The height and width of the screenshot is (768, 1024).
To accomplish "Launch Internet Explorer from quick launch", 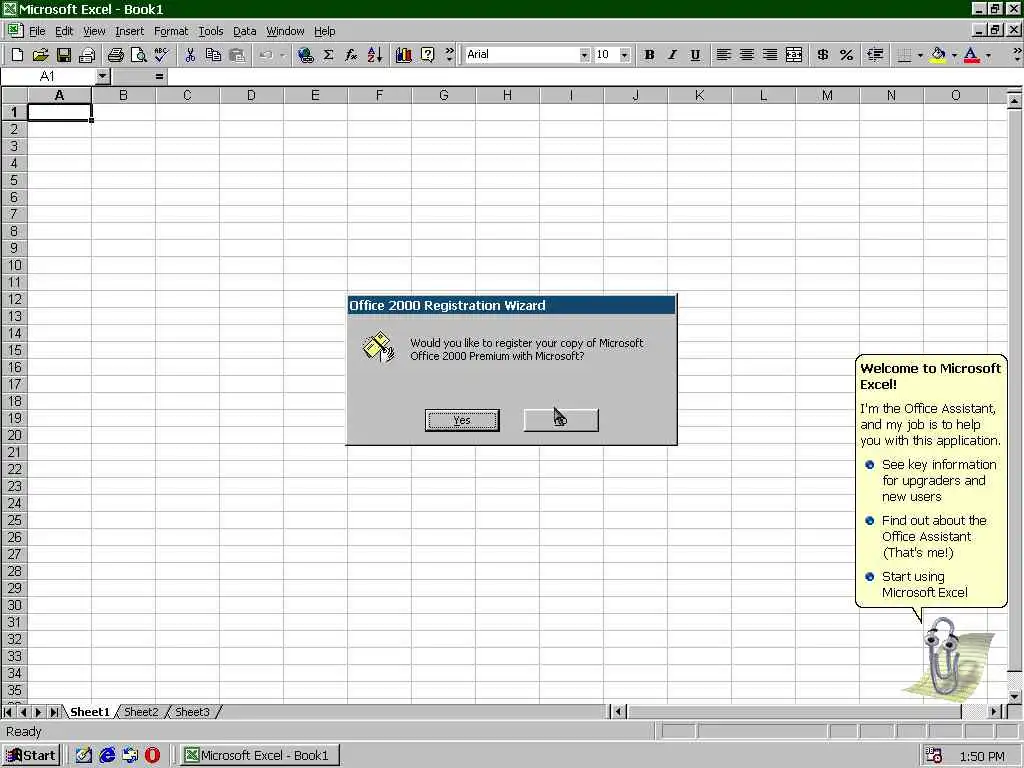I will (107, 756).
